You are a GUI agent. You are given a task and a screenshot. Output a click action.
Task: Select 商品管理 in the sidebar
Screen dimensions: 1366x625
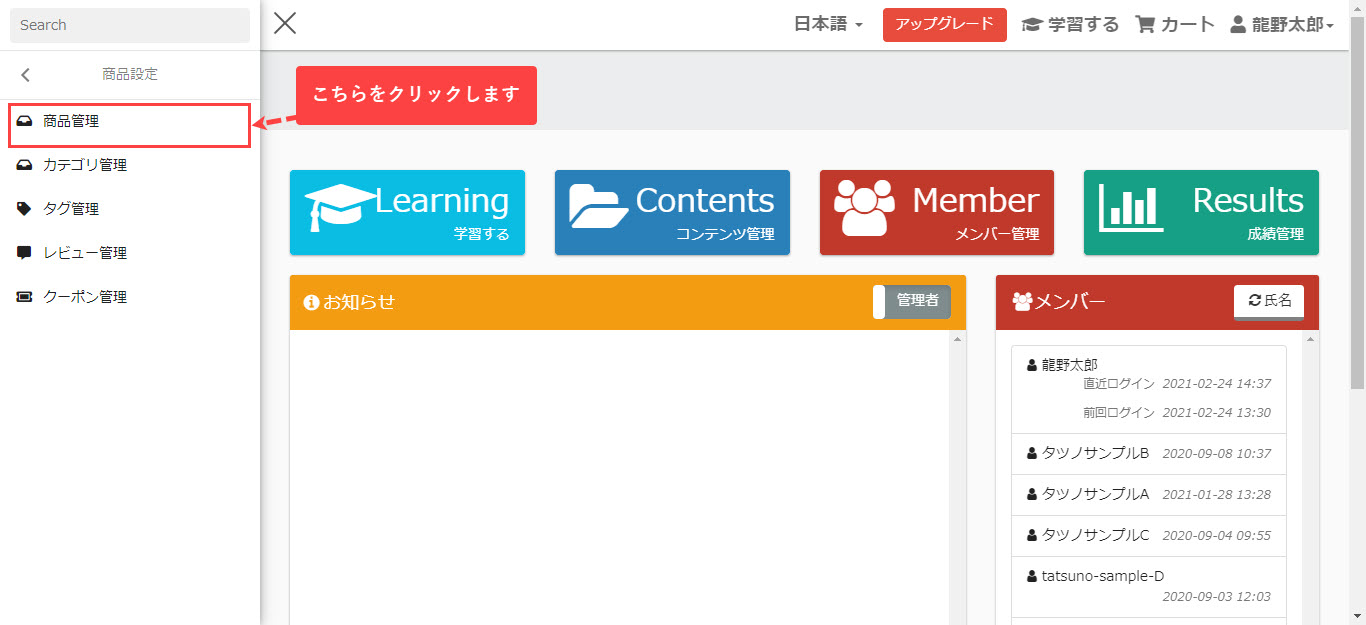tap(71, 122)
